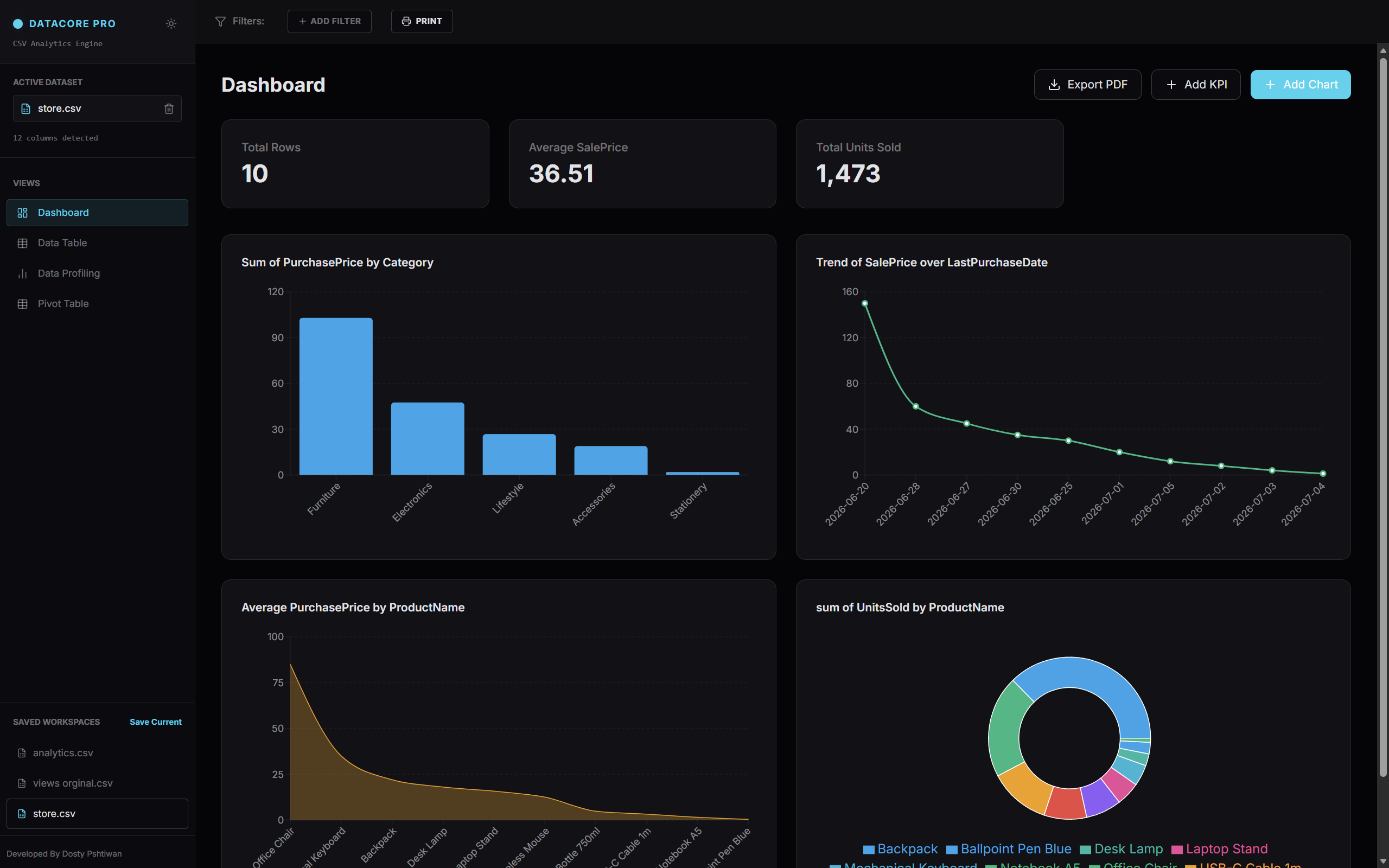Click the Dashboard grid icon in sidebar
Viewport: 1389px width, 868px height.
22,213
